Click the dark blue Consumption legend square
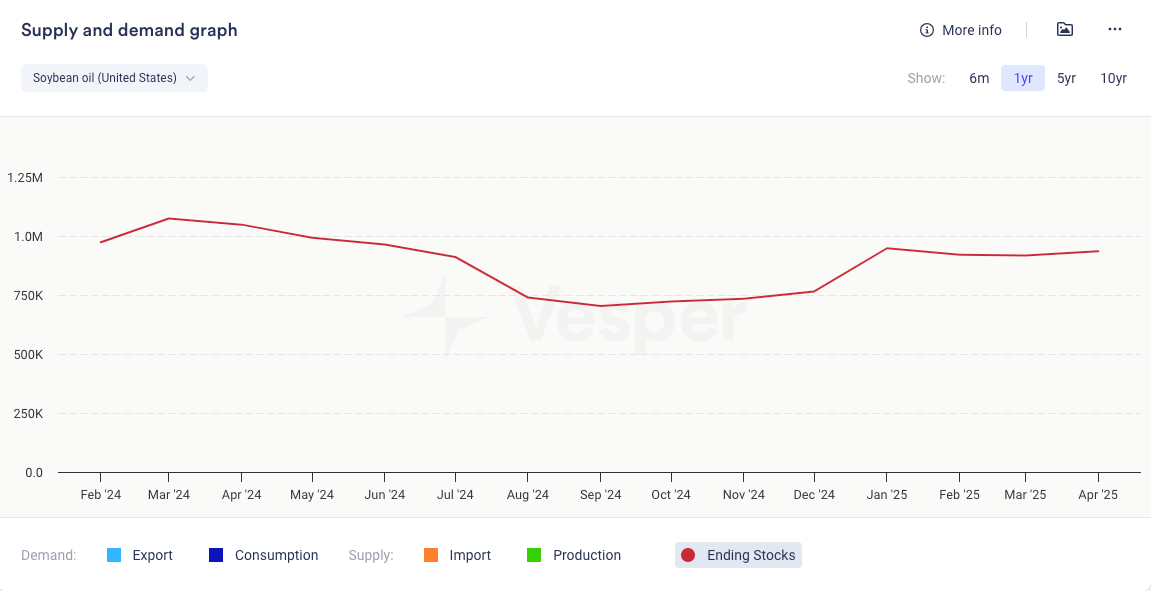1151x591 pixels. pyautogui.click(x=216, y=555)
